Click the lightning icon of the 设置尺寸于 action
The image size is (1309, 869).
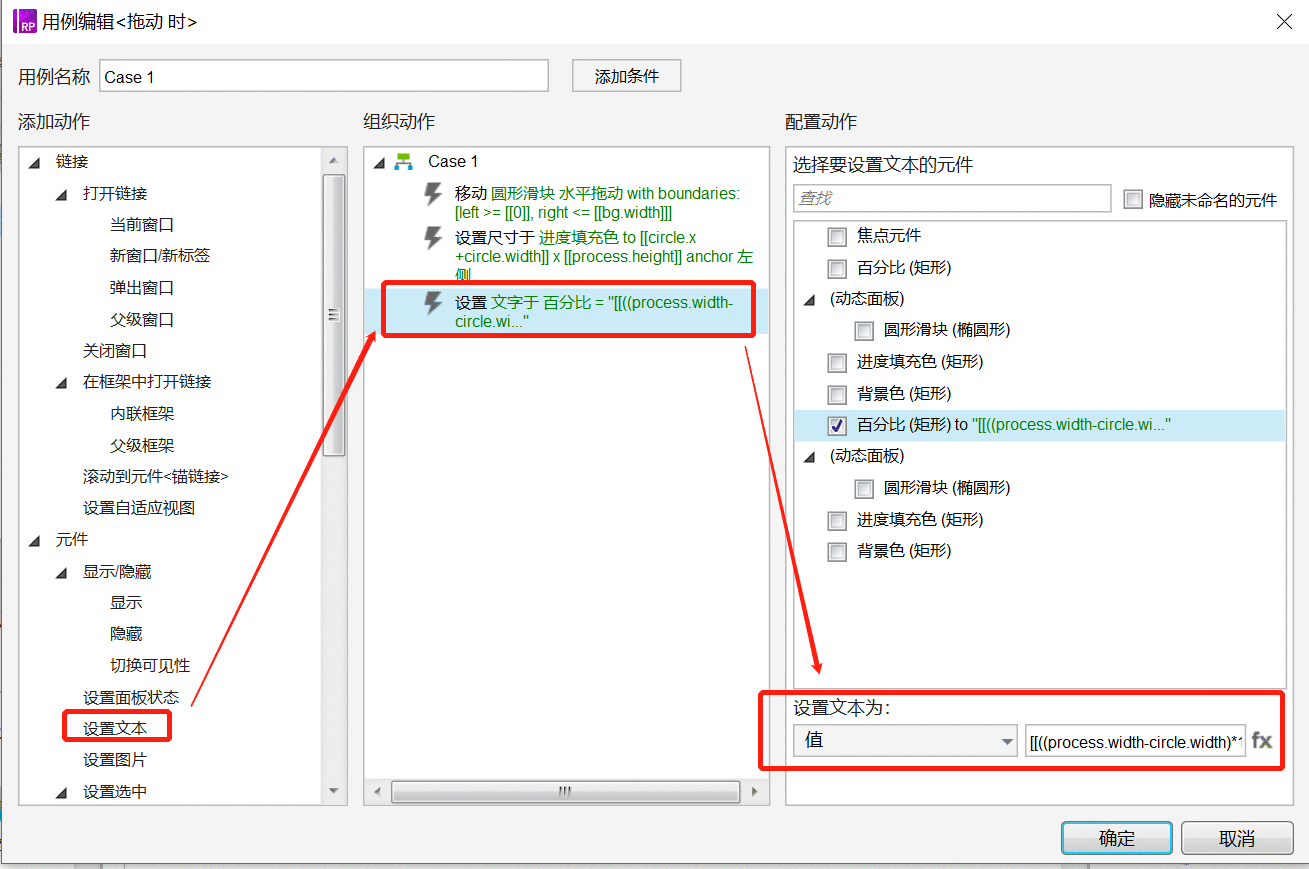pos(433,238)
